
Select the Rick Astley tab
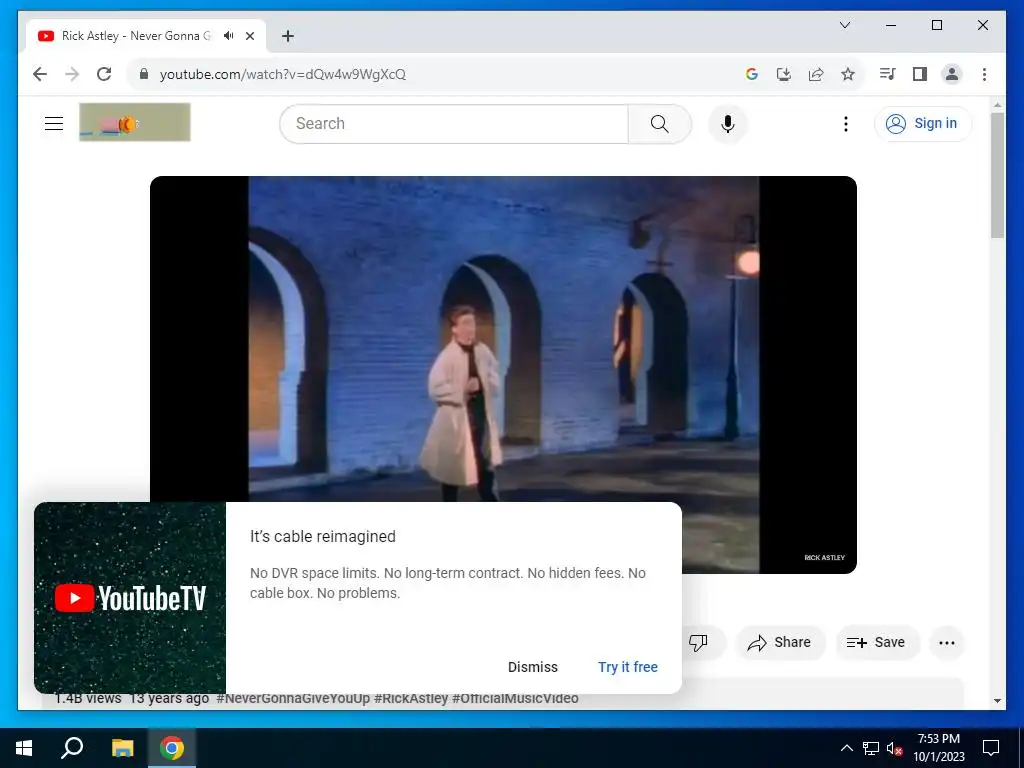(146, 36)
